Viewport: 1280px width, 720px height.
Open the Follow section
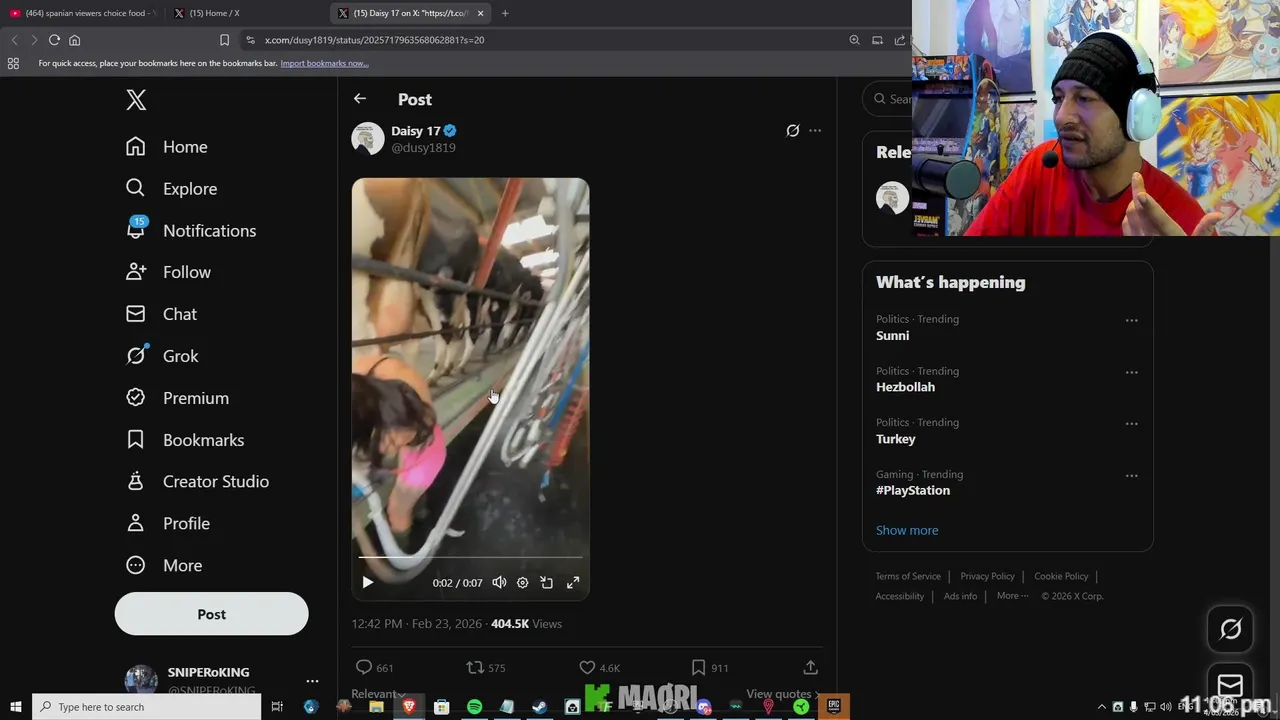pyautogui.click(x=168, y=272)
